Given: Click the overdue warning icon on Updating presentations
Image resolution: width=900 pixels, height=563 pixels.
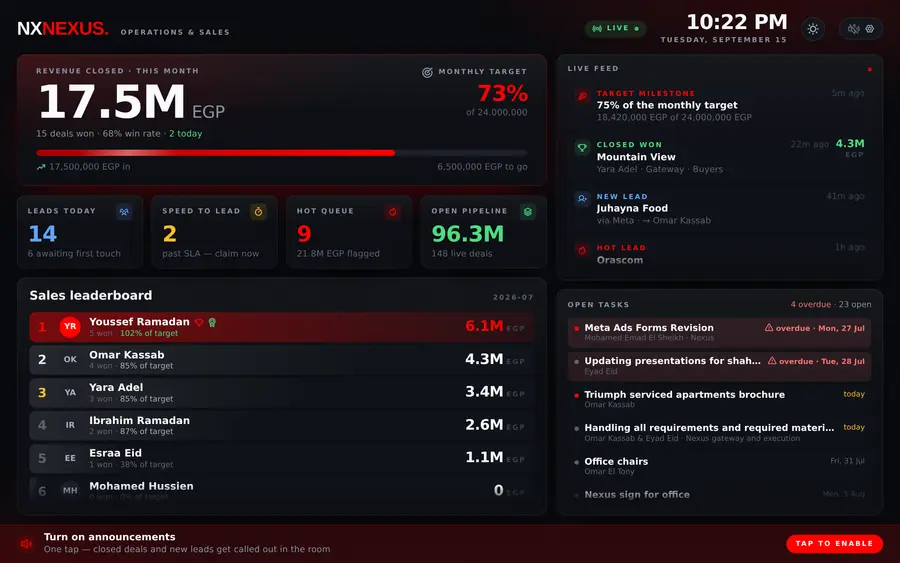Looking at the screenshot, I should [x=772, y=361].
